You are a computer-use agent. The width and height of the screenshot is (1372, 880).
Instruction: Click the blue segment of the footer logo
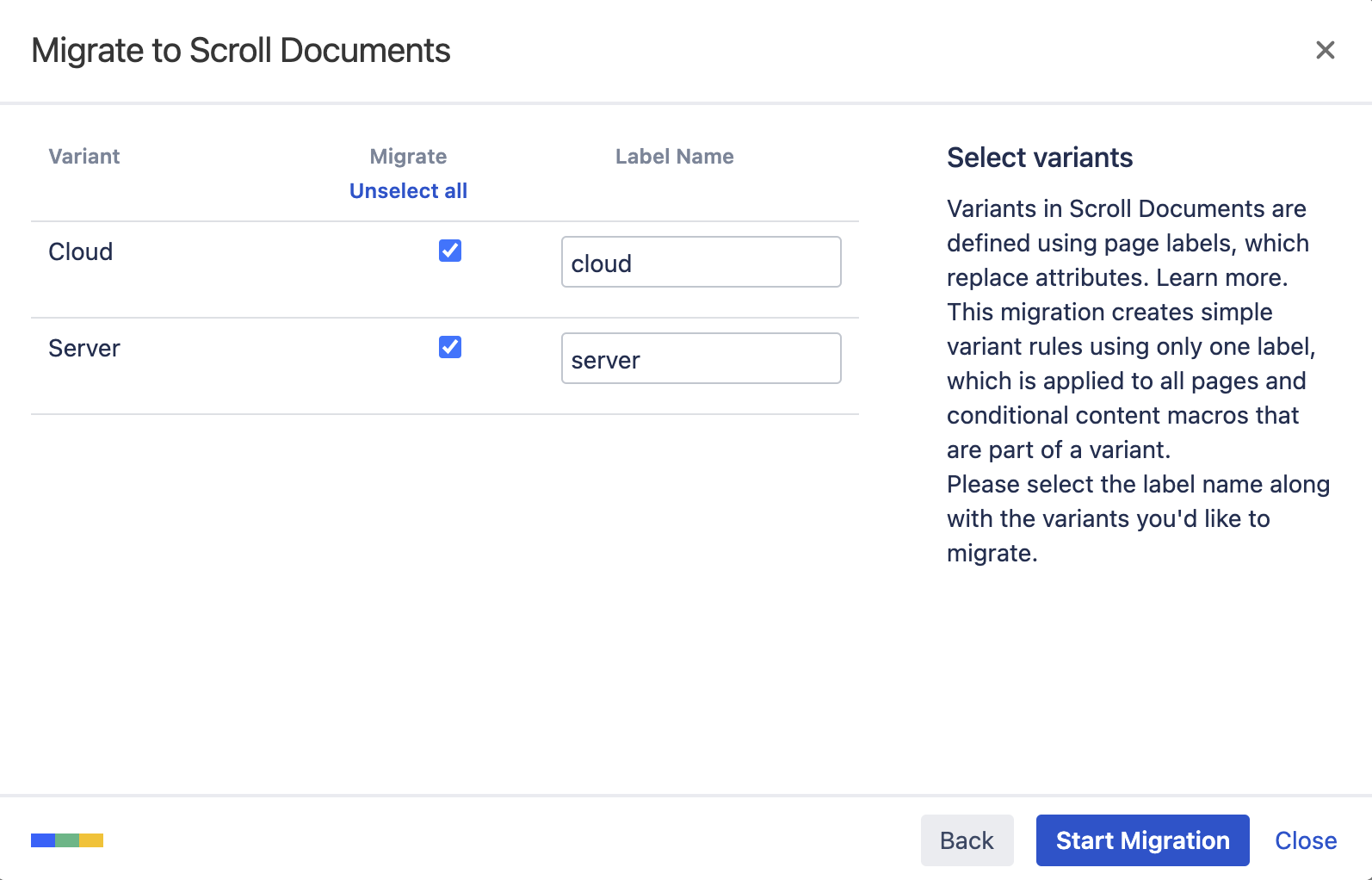(42, 840)
